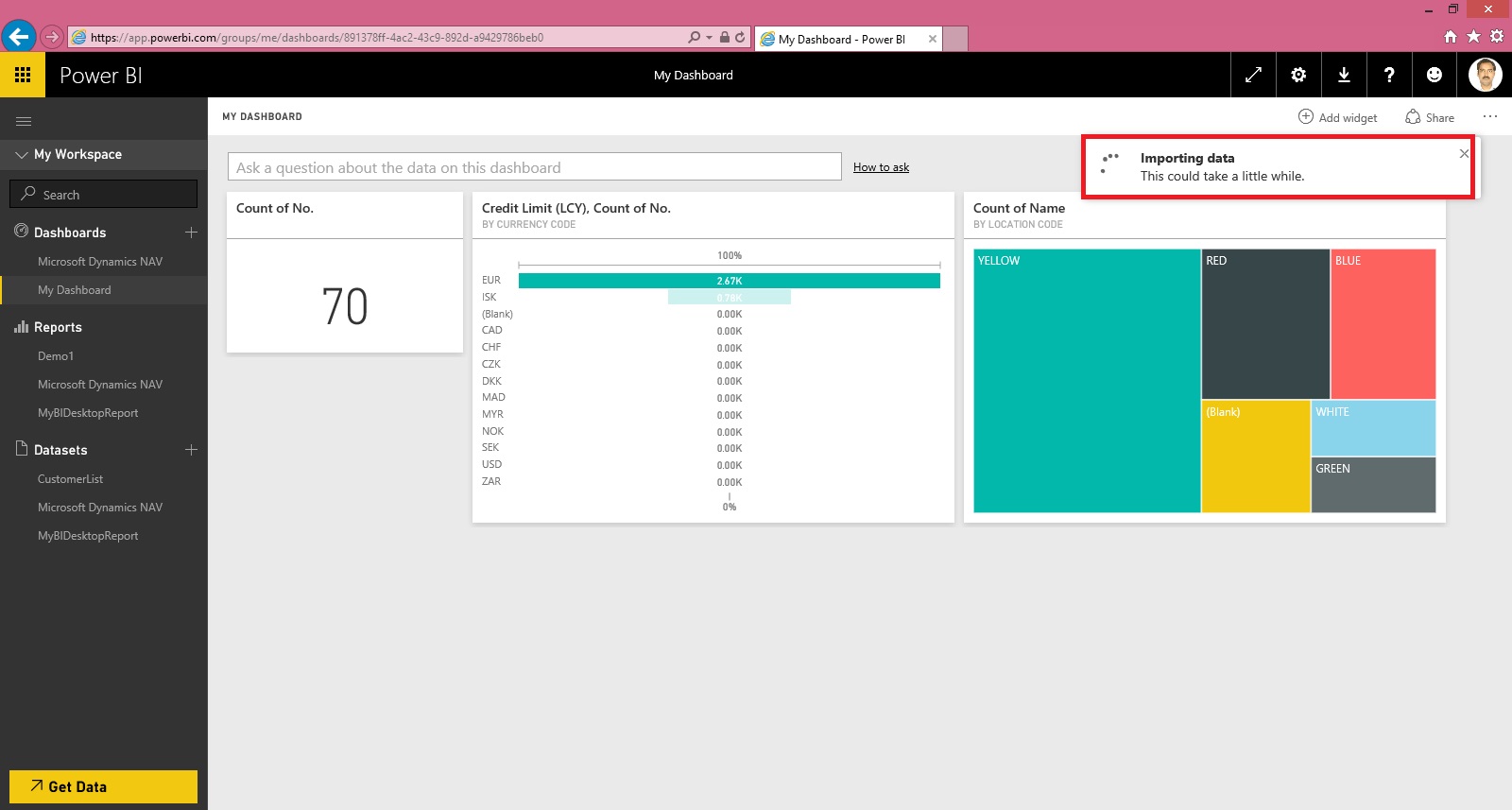Open MyBIDesktopReport under Datasets
Viewport: 1512px width, 810px height.
88,536
